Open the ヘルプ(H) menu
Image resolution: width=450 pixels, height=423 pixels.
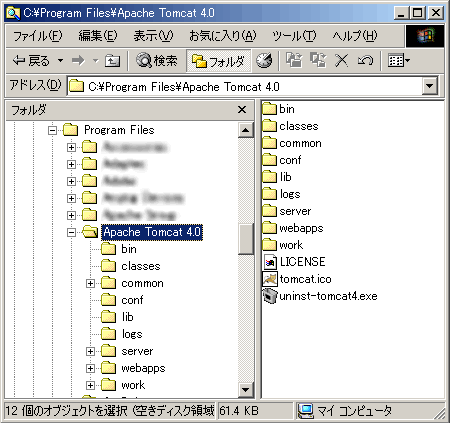tap(355, 36)
